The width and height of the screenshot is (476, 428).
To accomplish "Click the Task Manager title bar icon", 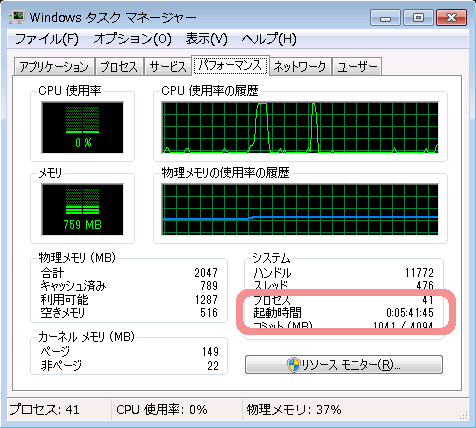I will coord(17,17).
